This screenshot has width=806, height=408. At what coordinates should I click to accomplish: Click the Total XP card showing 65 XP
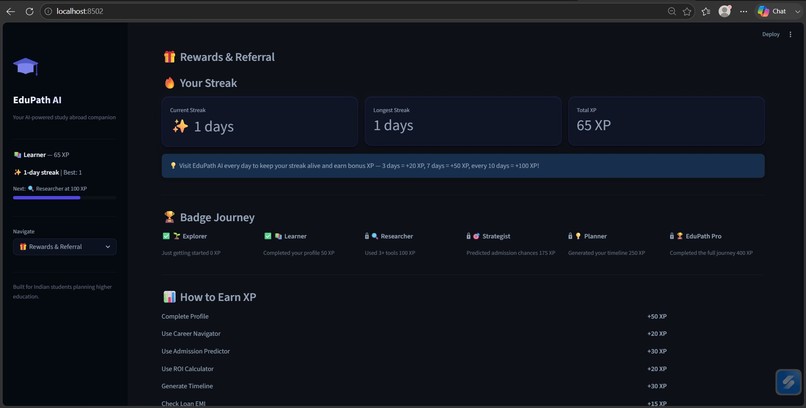click(667, 122)
